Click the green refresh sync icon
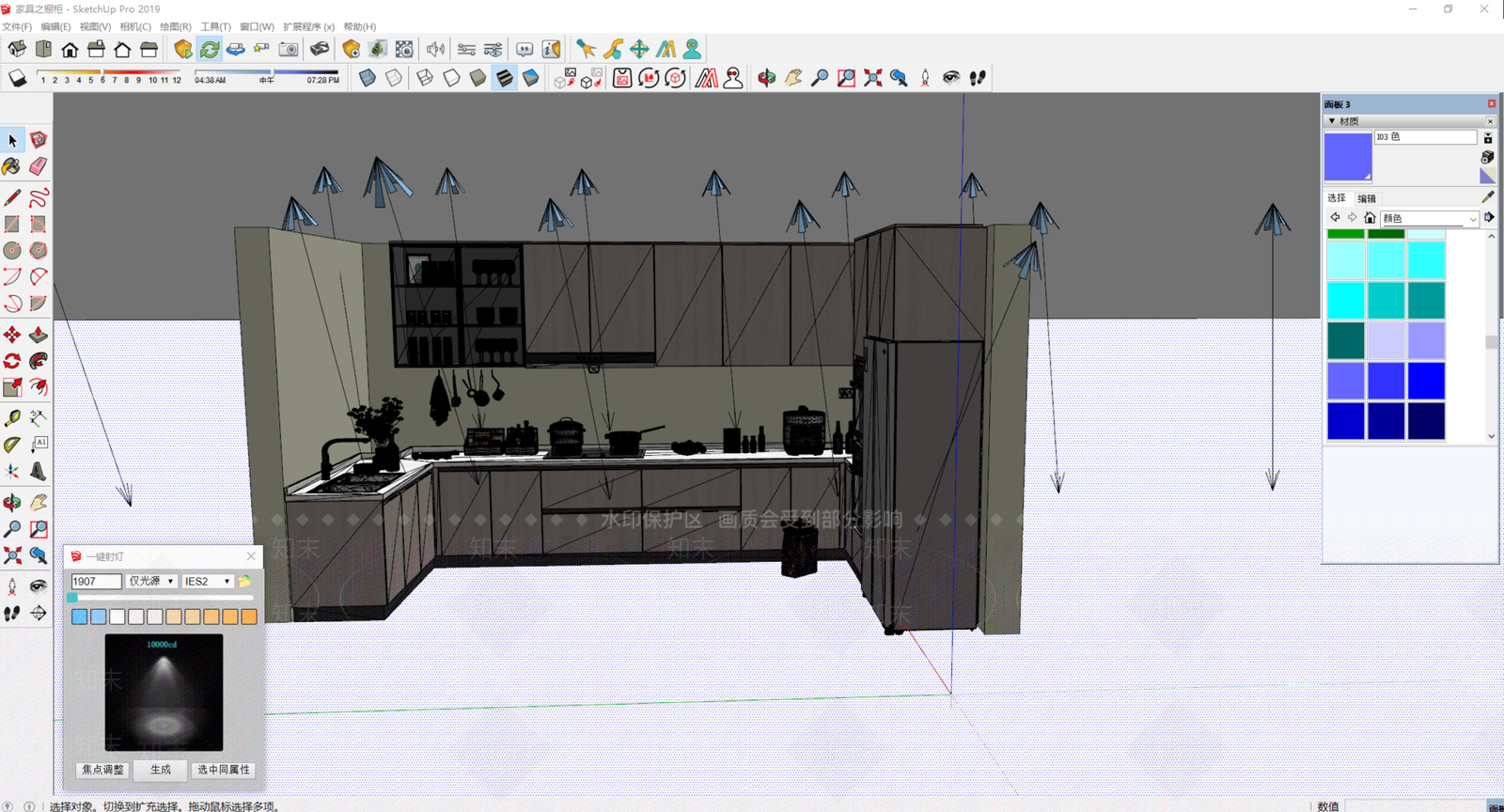Screen dimensions: 1504x812 pyautogui.click(x=210, y=49)
